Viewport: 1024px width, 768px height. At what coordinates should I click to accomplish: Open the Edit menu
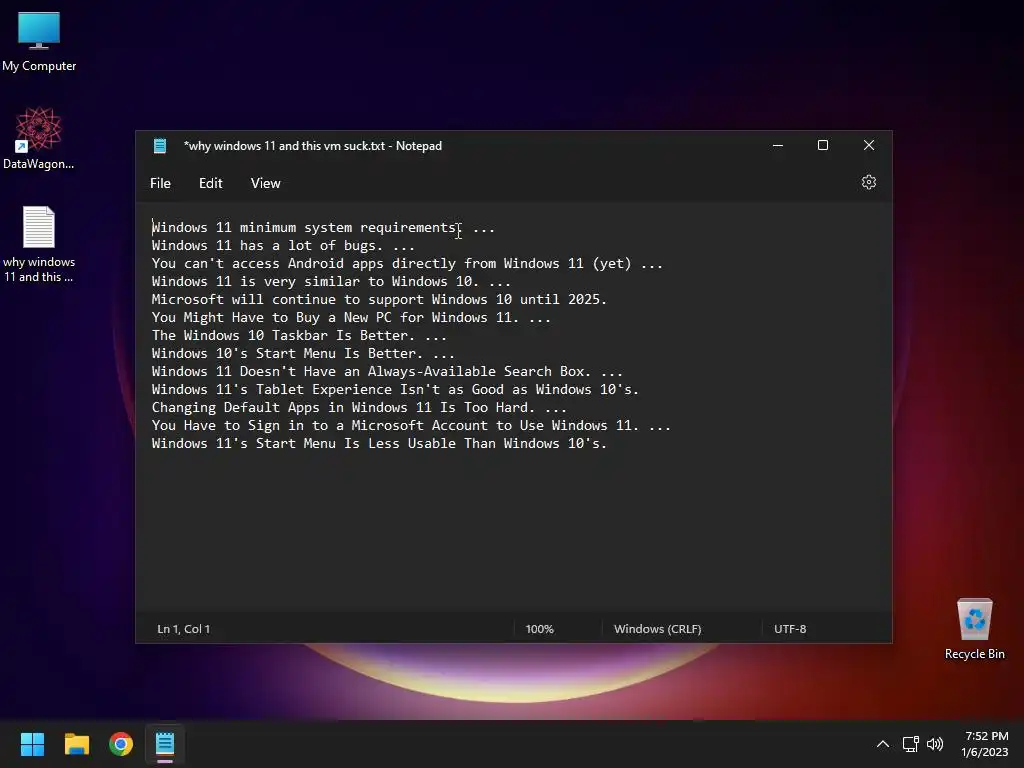coord(210,184)
